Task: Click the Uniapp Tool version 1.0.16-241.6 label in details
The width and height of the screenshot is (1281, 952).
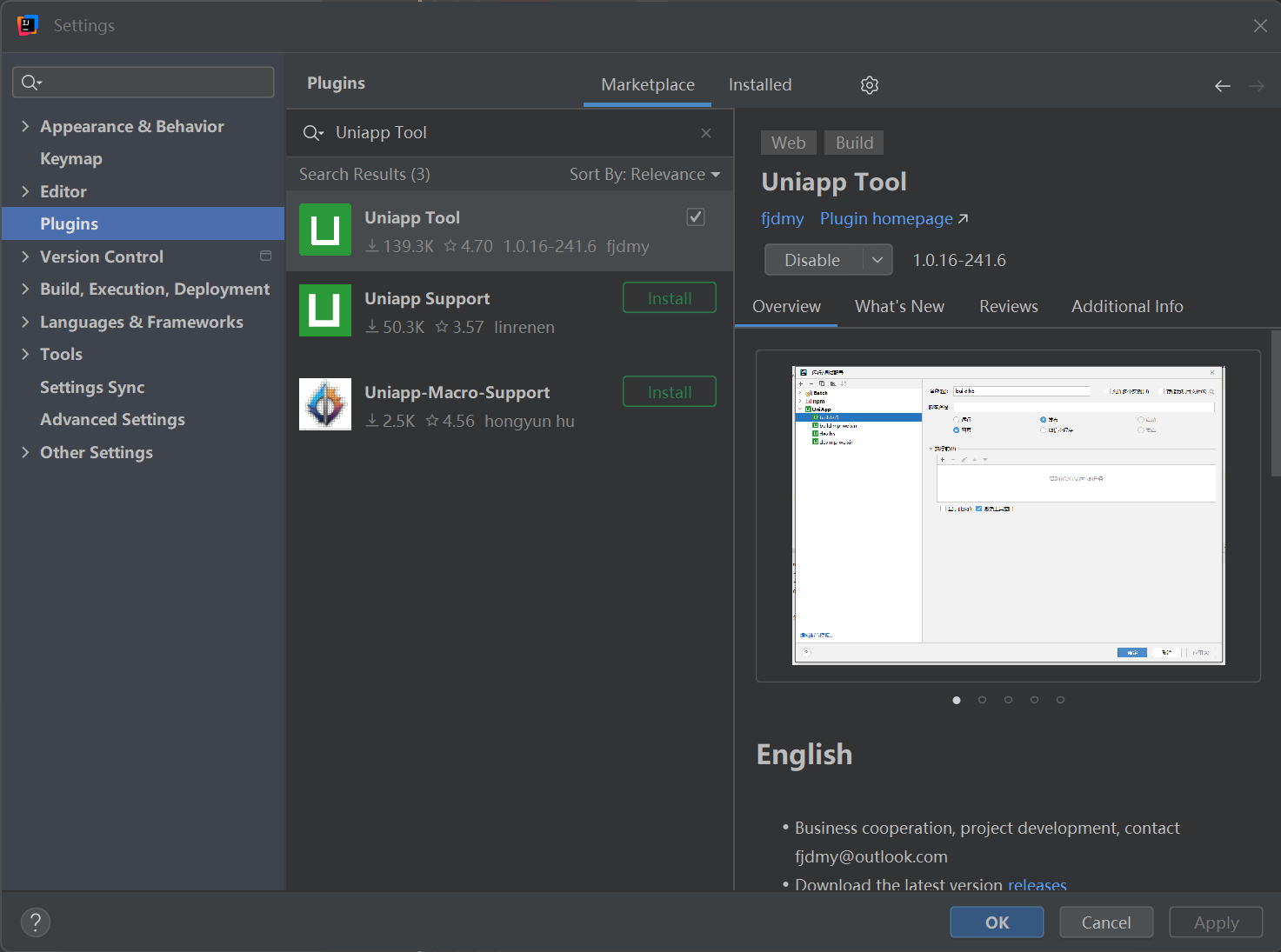Action: pyautogui.click(x=959, y=260)
